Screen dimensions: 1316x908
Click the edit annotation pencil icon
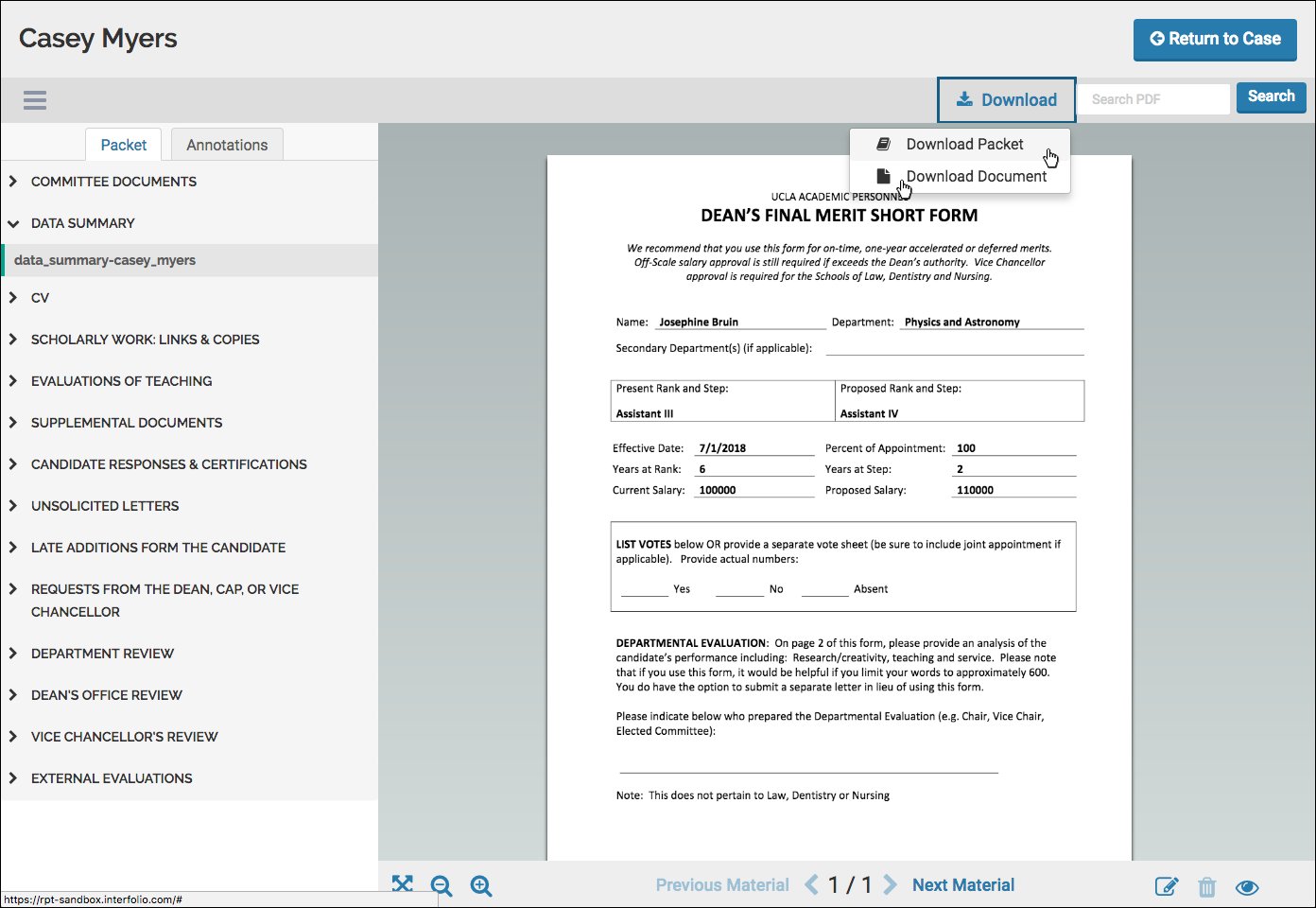pyautogui.click(x=1167, y=886)
